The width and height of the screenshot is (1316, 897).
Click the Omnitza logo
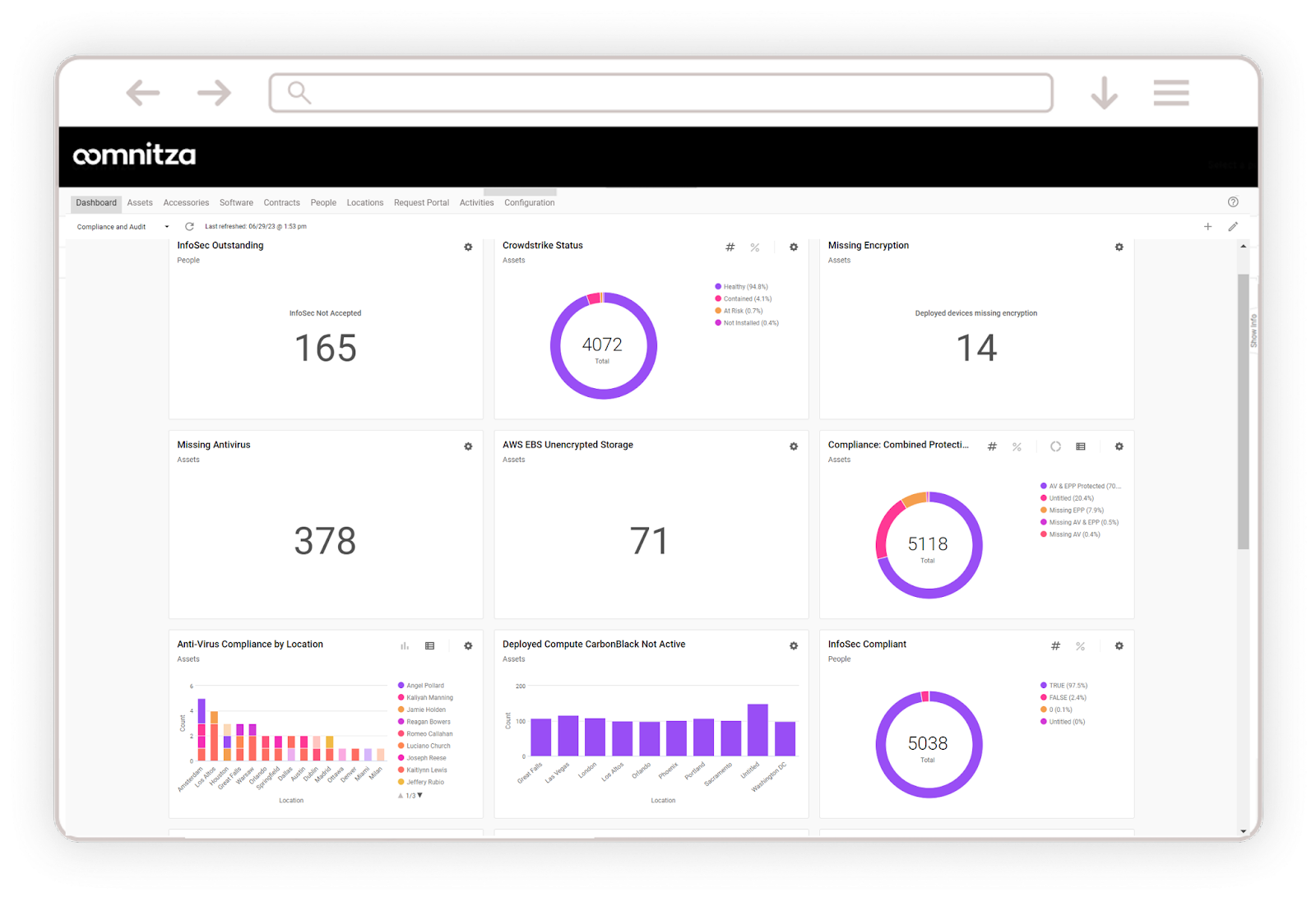point(134,155)
